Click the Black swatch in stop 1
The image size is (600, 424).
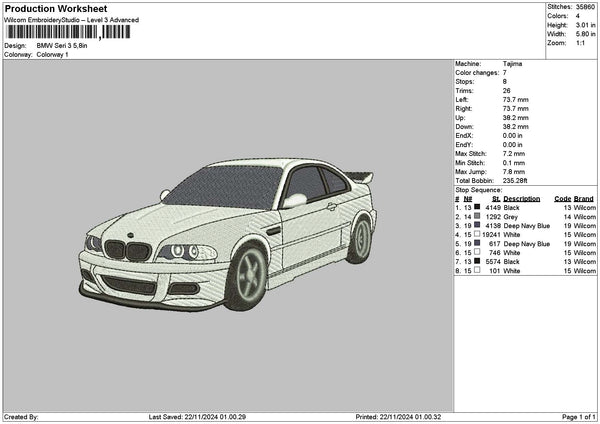coord(477,207)
